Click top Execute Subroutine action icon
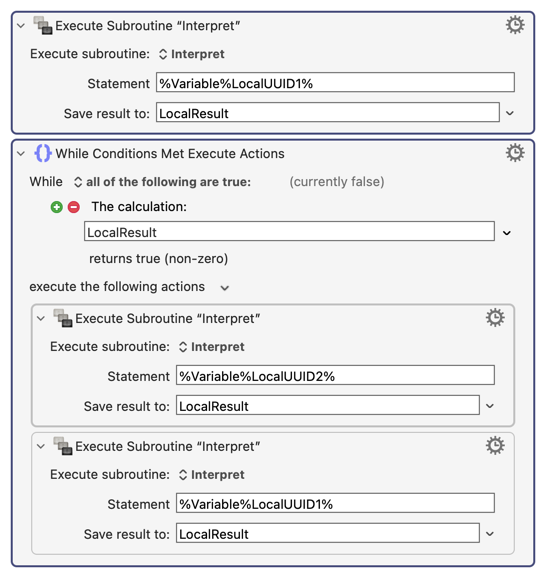 tap(43, 25)
